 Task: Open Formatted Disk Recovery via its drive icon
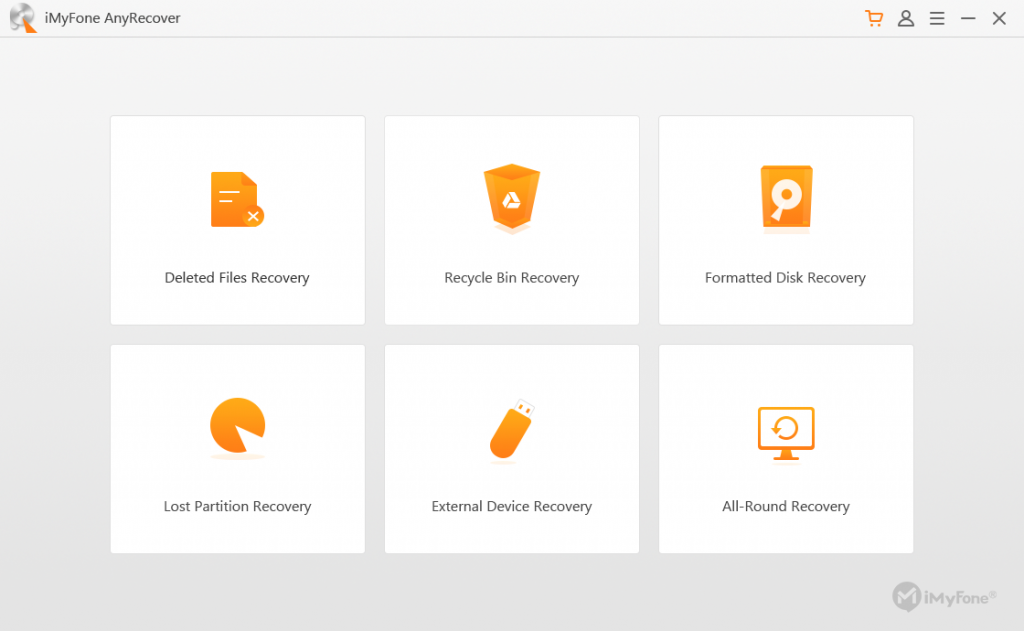785,197
